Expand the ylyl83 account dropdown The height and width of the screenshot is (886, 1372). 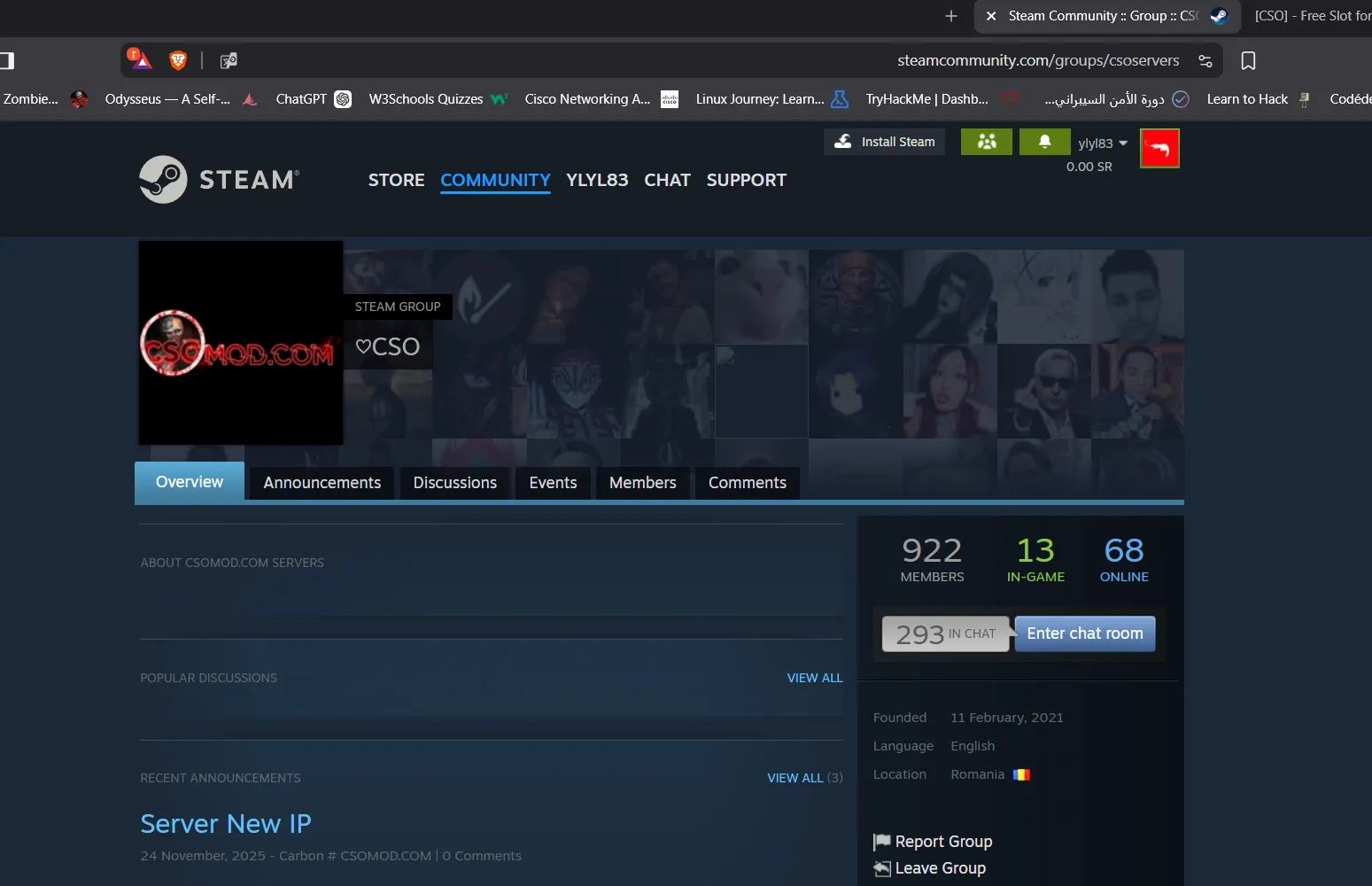coord(1103,144)
